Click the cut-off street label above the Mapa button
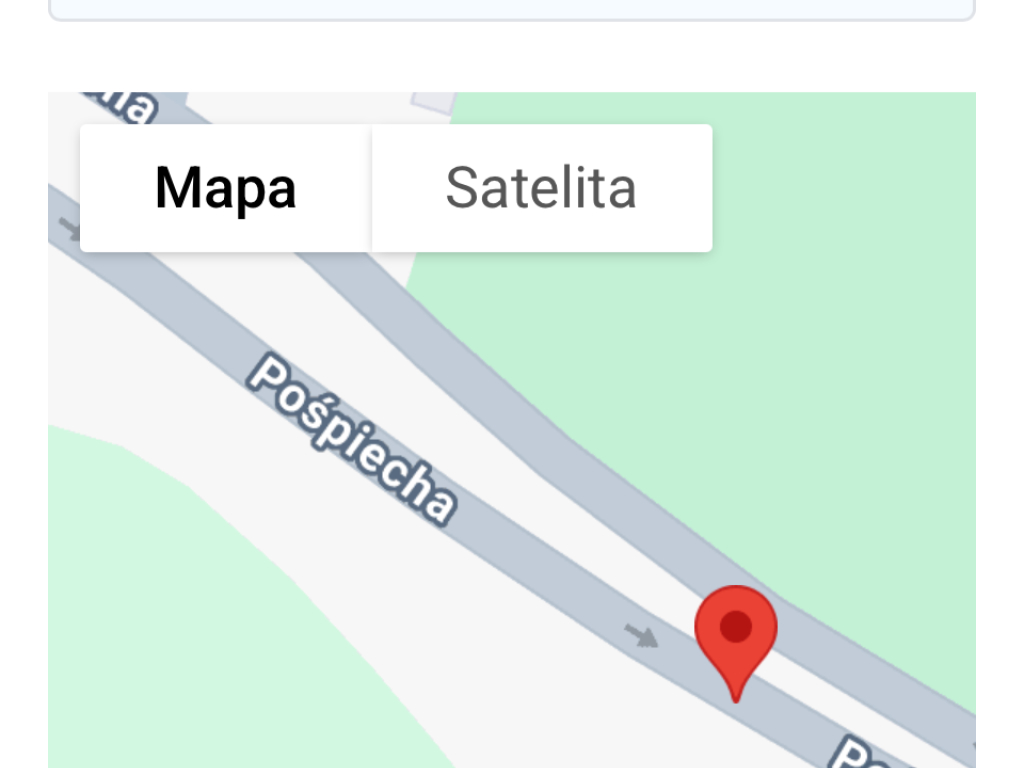 click(121, 106)
